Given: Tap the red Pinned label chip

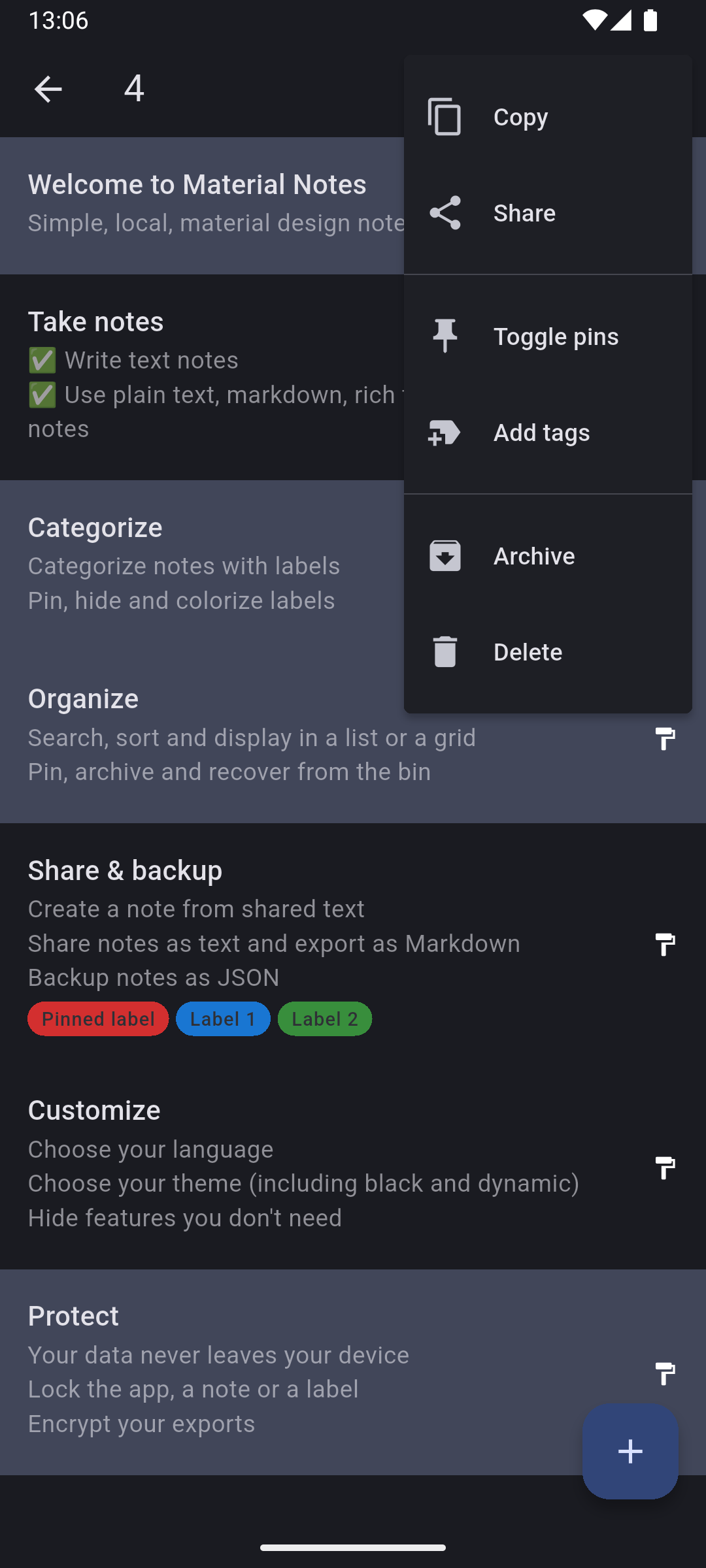Looking at the screenshot, I should coord(98,1019).
